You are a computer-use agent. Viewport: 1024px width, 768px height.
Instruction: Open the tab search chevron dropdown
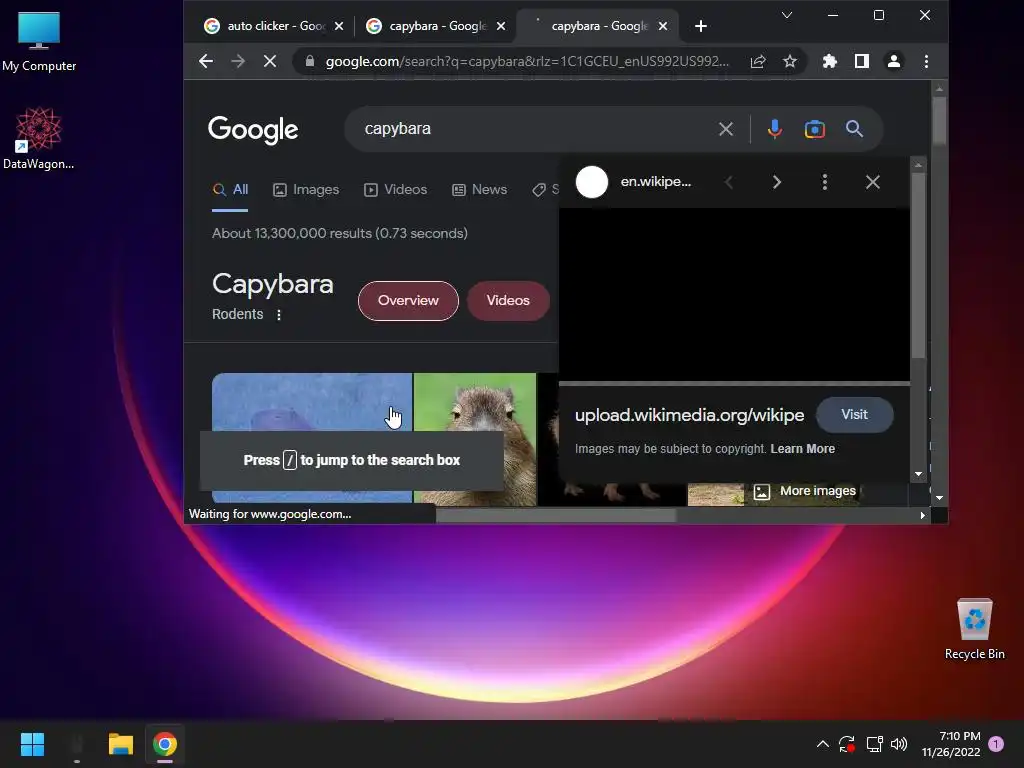click(787, 15)
